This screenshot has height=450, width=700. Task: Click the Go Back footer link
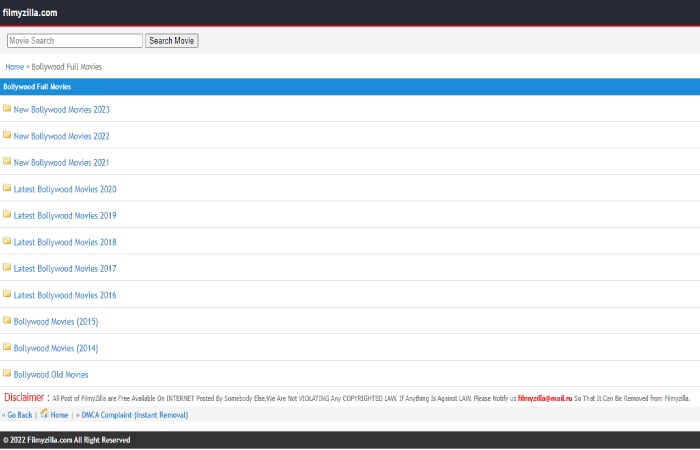tap(20, 415)
